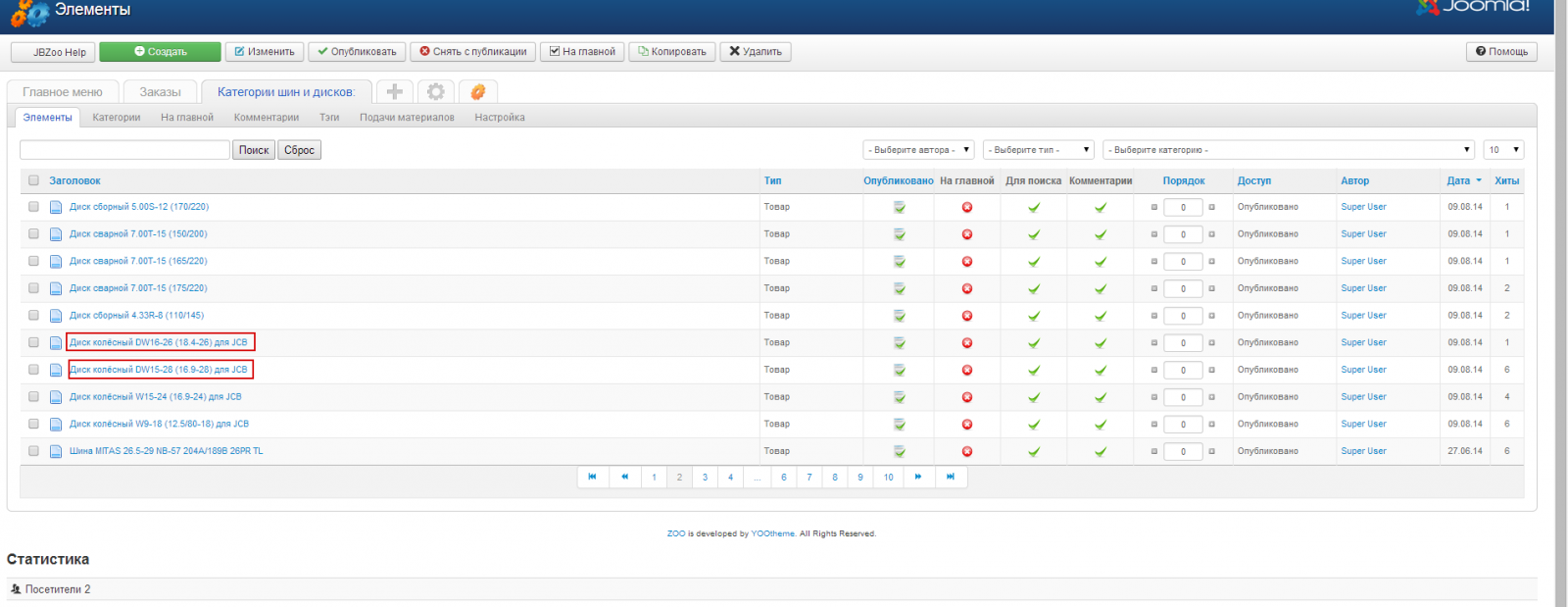Open the gear settings icon tab
1568x607 pixels.
tap(436, 91)
